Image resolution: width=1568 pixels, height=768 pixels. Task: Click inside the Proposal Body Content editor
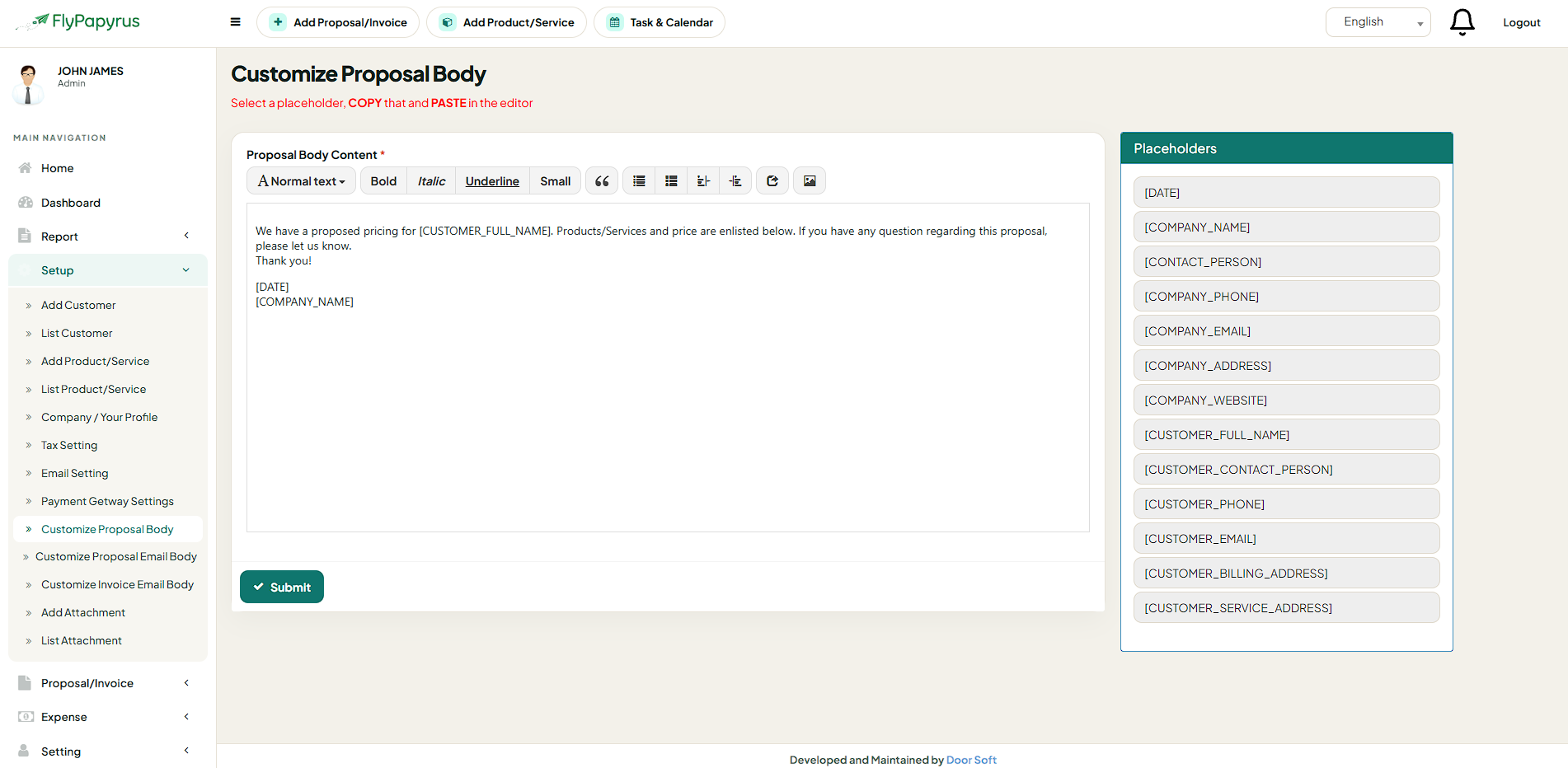pyautogui.click(x=668, y=368)
